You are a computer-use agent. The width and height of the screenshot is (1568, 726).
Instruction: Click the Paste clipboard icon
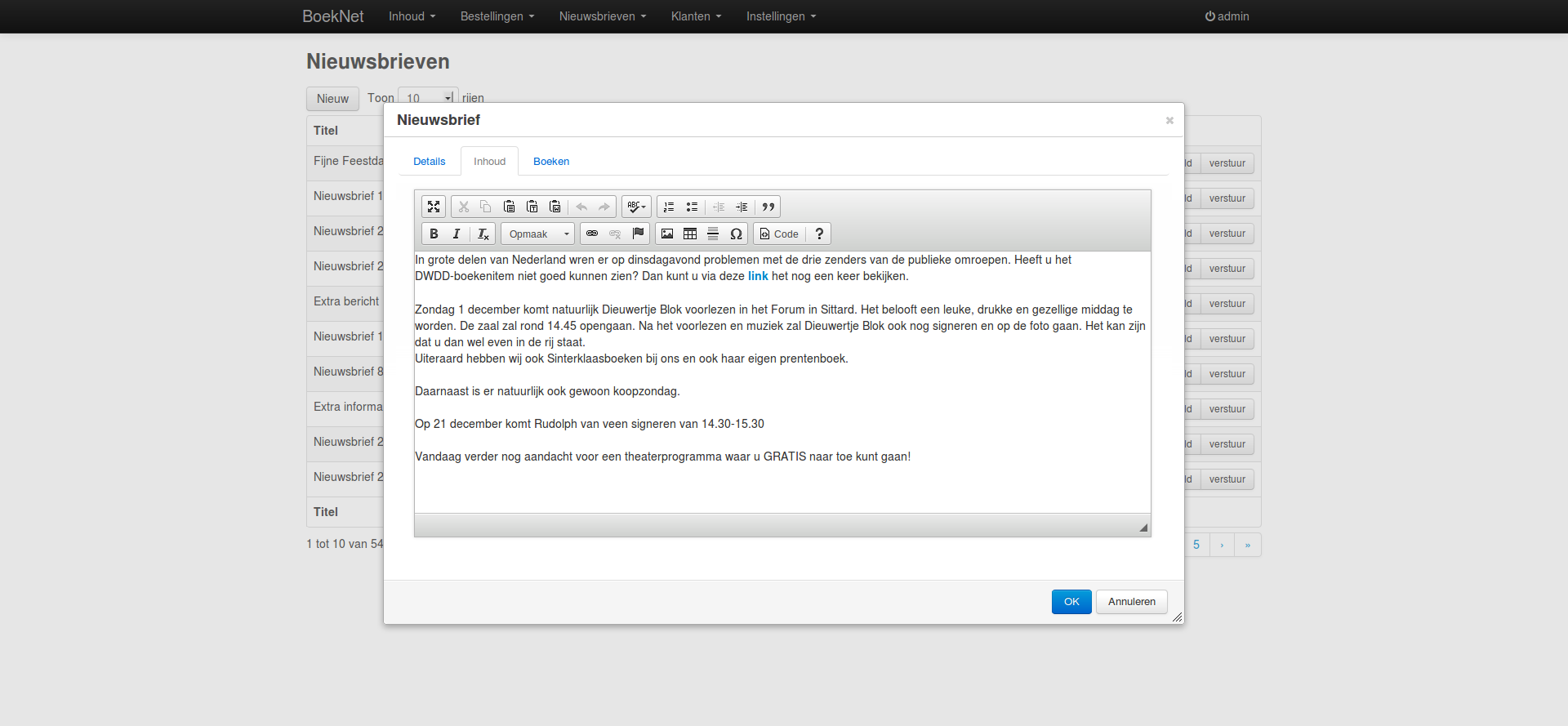[x=509, y=207]
